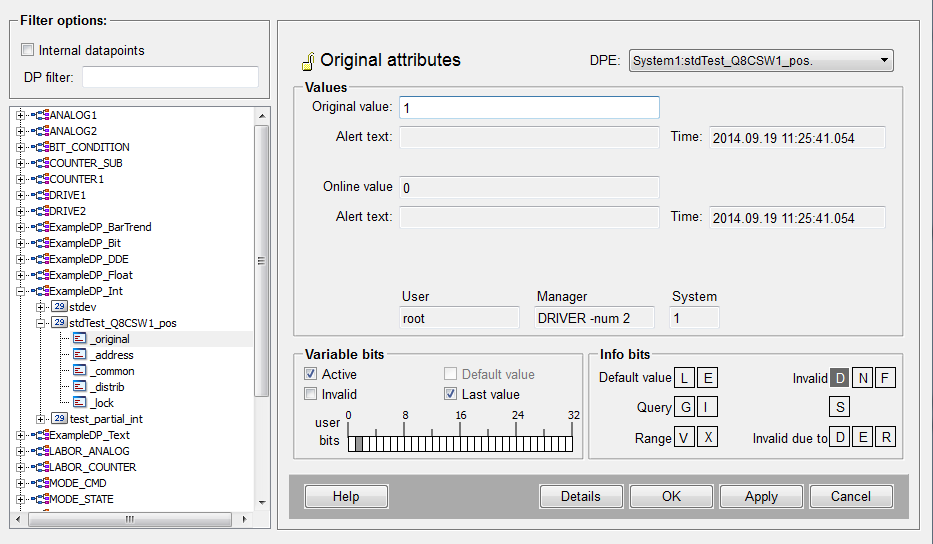Click the Default value L info bit

(x=685, y=378)
